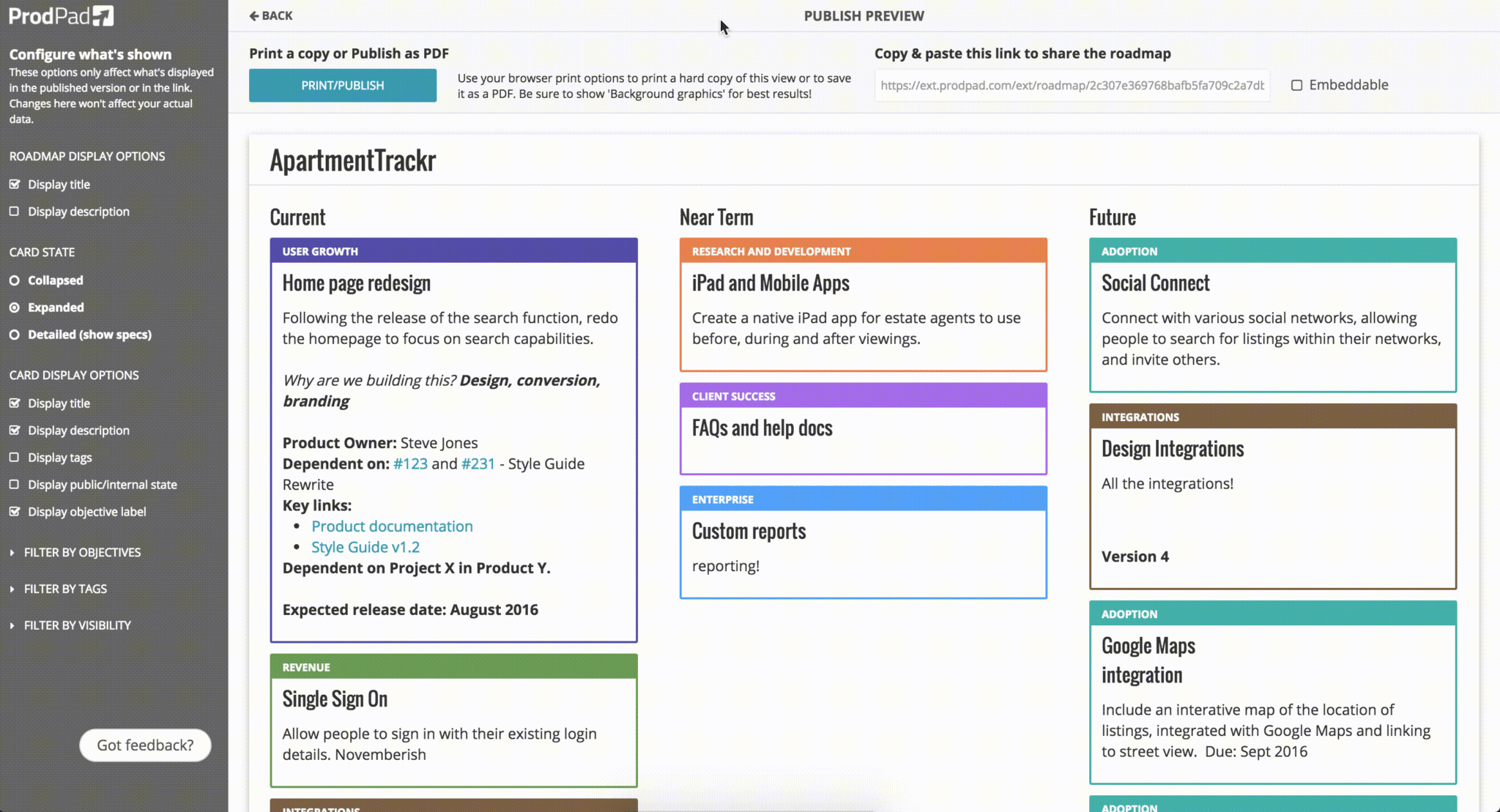
Task: Check the Display tags option
Action: [15, 458]
